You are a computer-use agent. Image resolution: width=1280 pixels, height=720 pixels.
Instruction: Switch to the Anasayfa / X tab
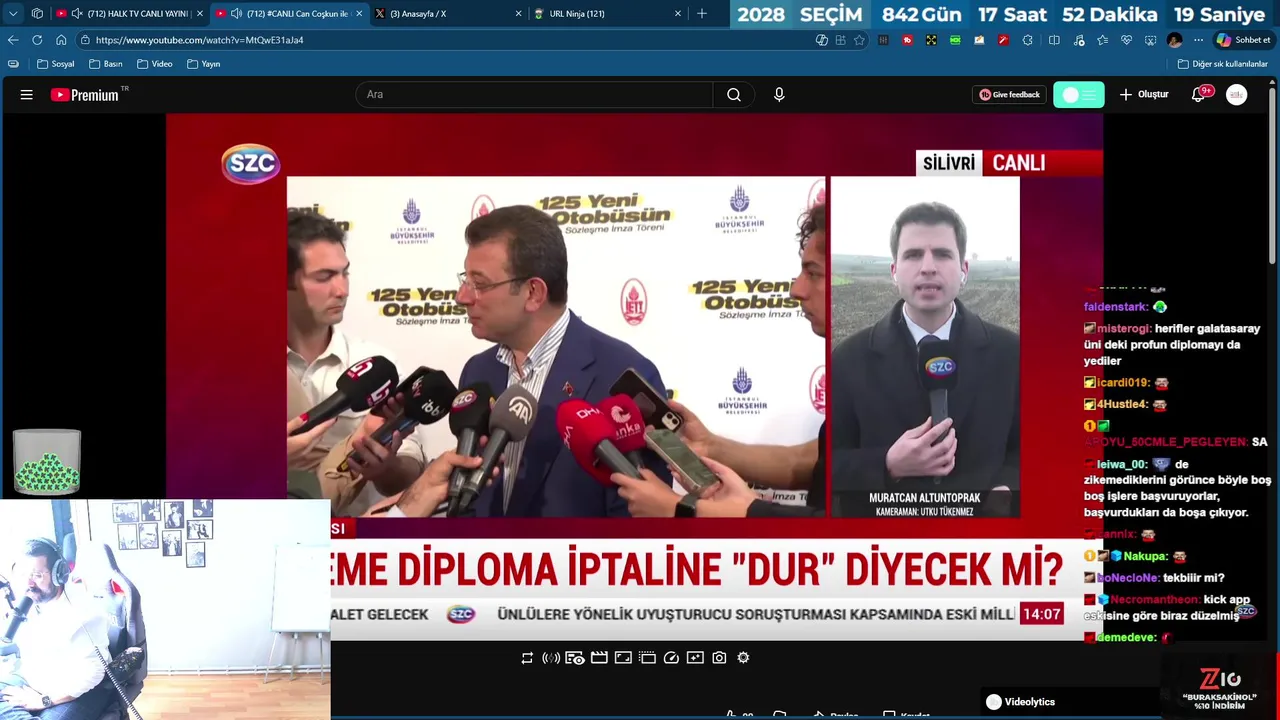(x=448, y=14)
